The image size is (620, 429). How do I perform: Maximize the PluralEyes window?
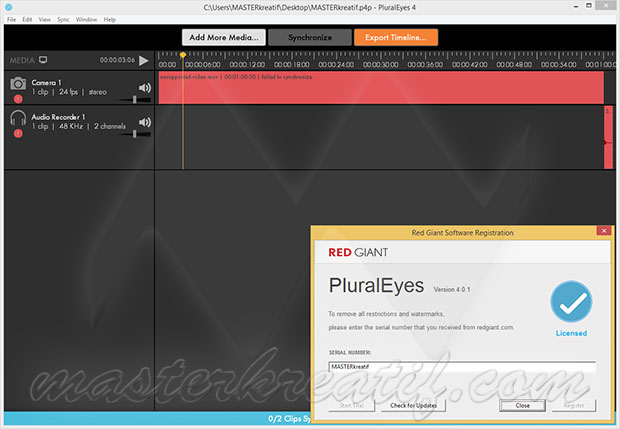589,6
